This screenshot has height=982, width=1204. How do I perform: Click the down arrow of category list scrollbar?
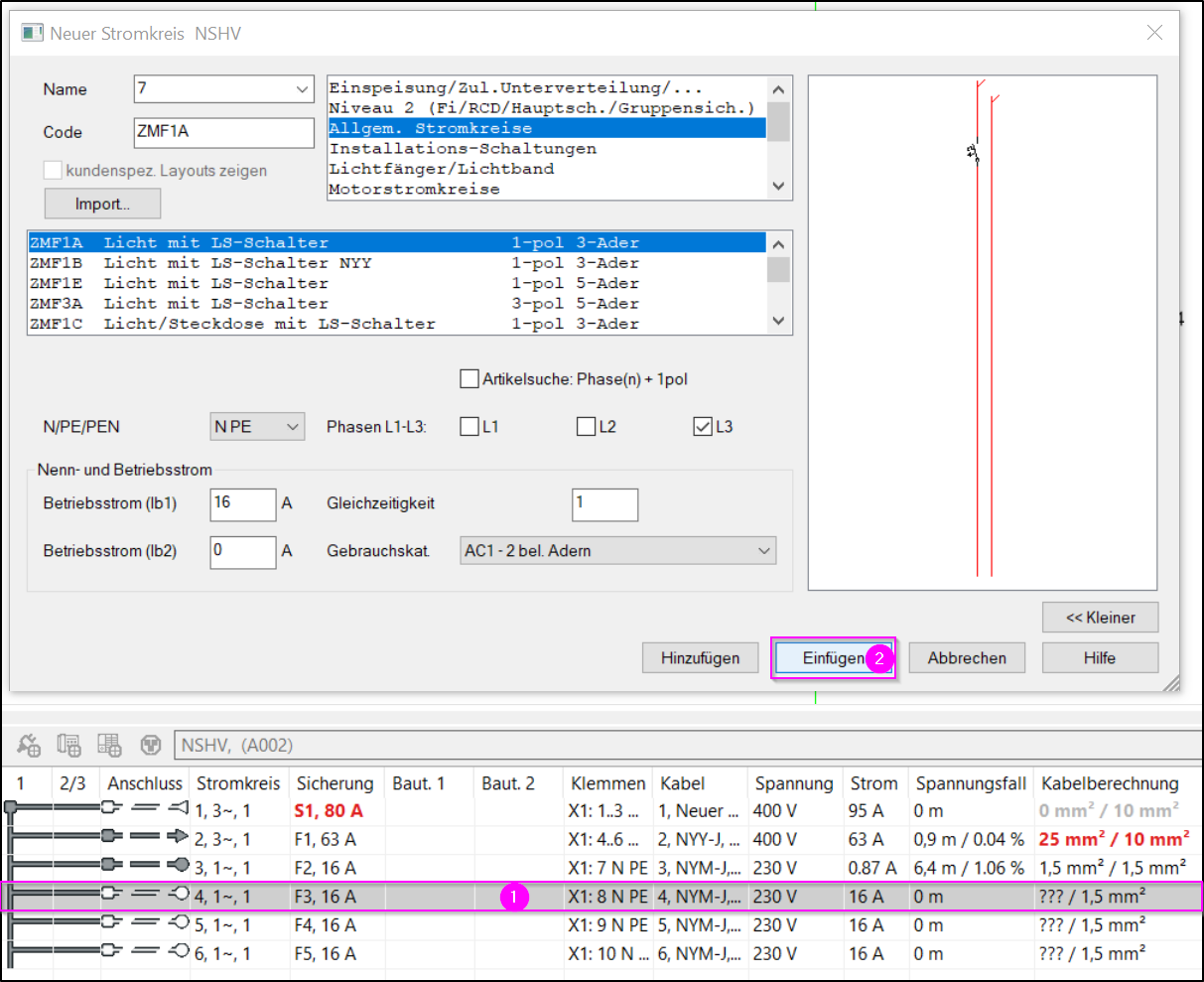(778, 187)
